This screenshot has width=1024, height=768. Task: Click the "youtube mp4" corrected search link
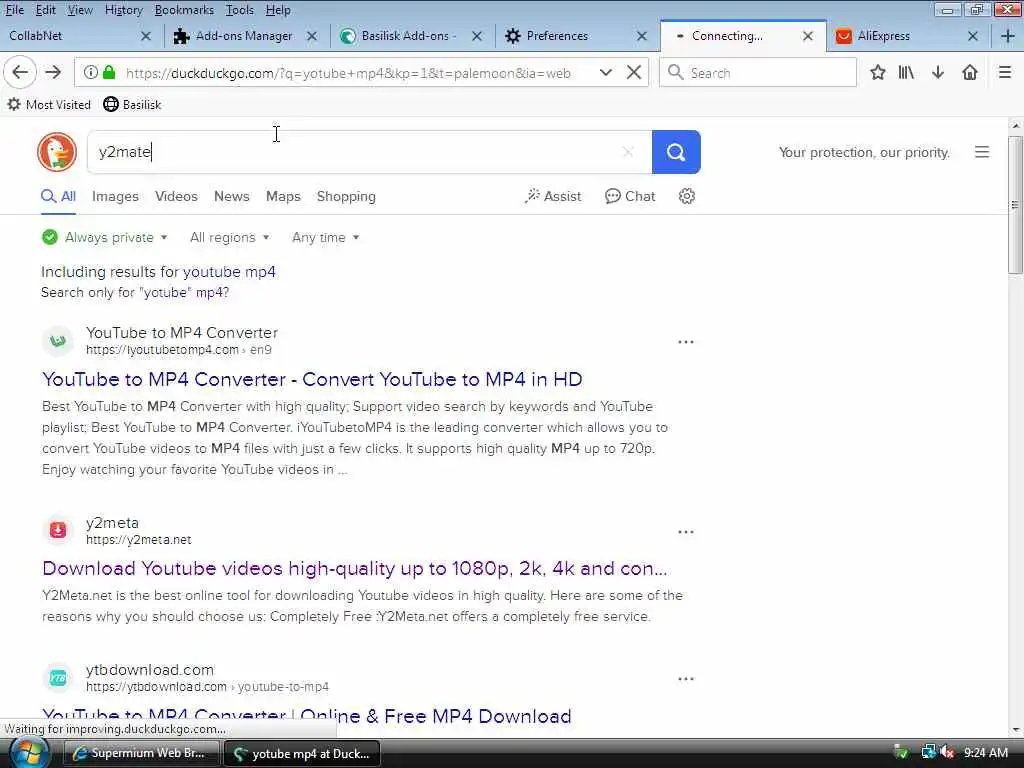pyautogui.click(x=229, y=272)
